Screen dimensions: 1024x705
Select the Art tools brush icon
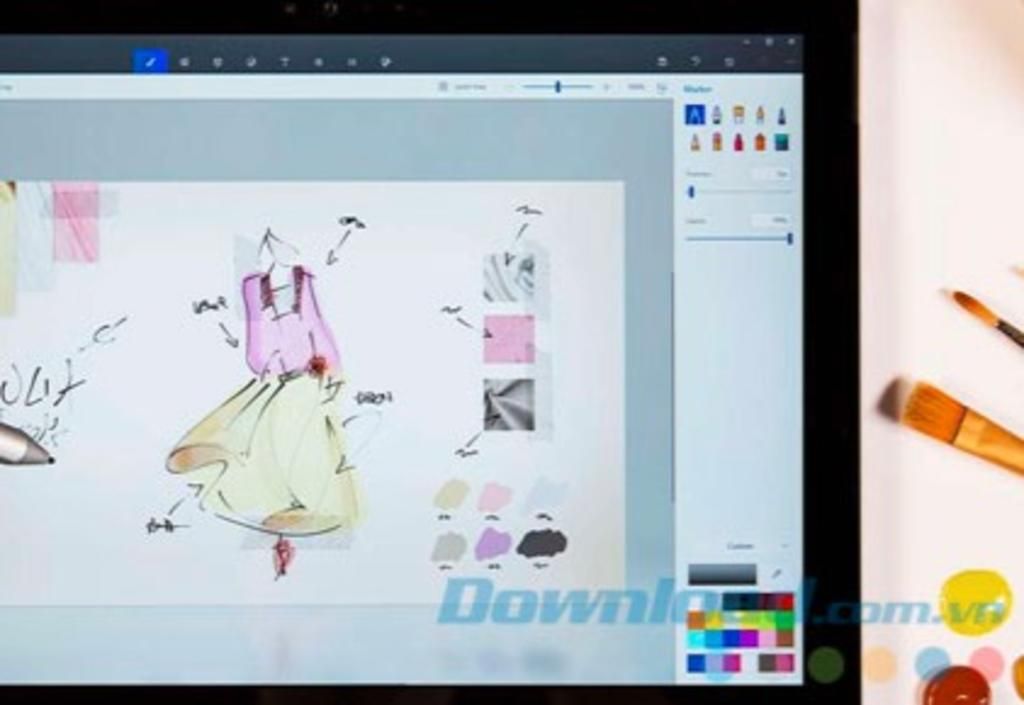pos(151,62)
